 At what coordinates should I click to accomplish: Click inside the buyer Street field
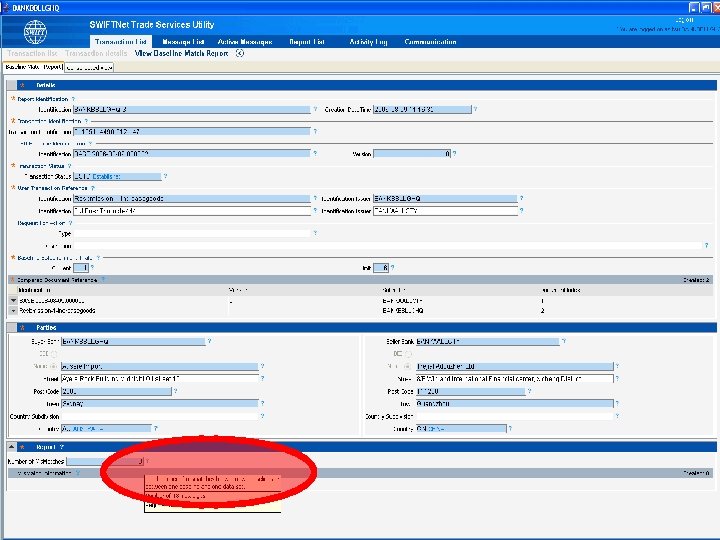coord(160,379)
